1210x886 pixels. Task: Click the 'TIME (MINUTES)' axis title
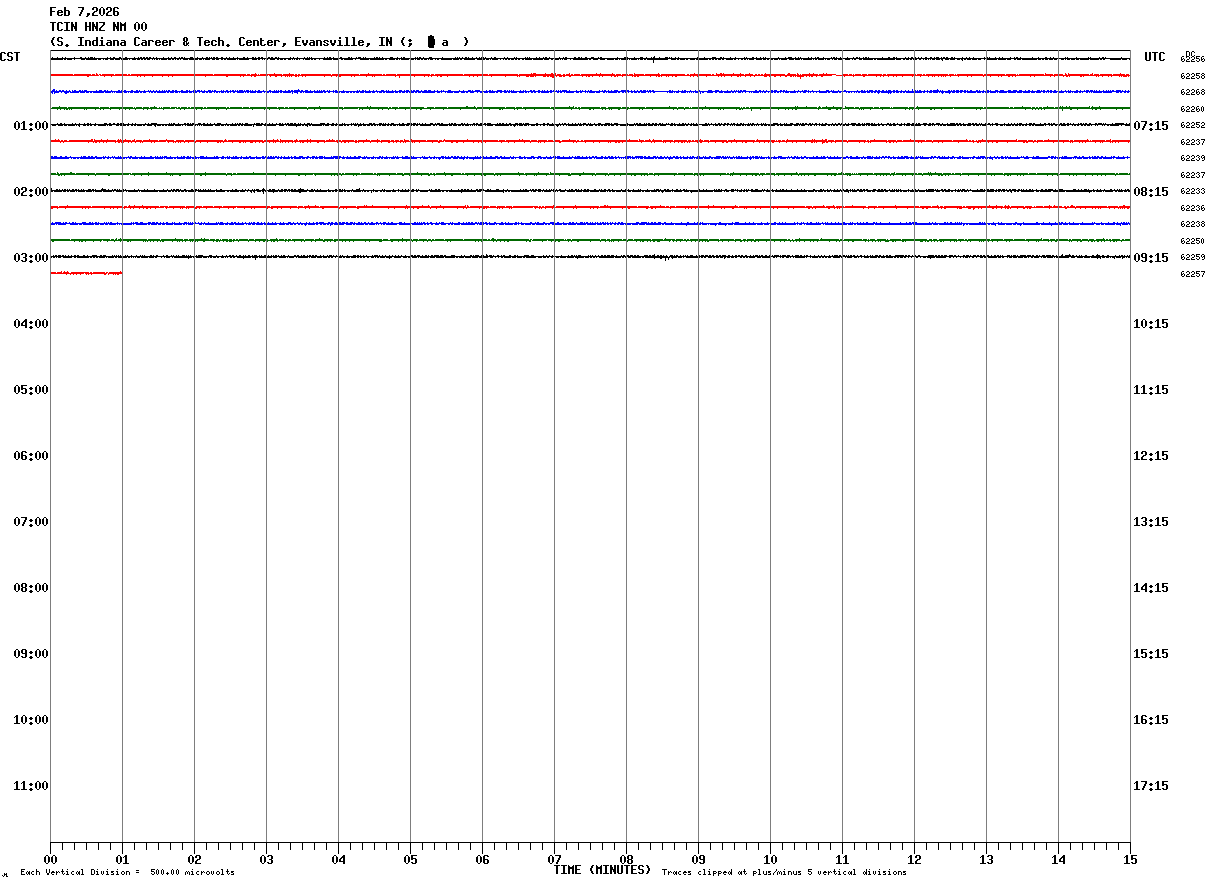(x=602, y=870)
